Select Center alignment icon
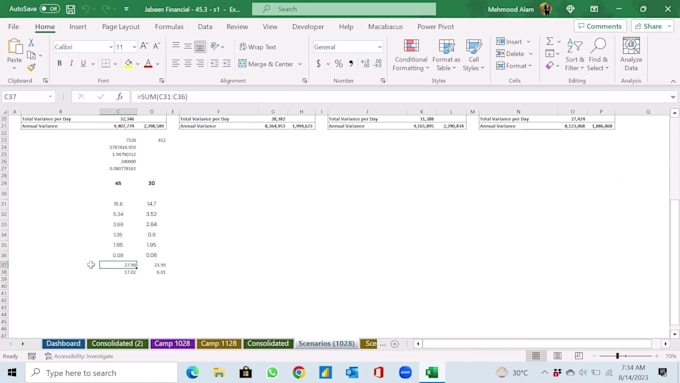Image resolution: width=680 pixels, height=383 pixels. click(188, 63)
